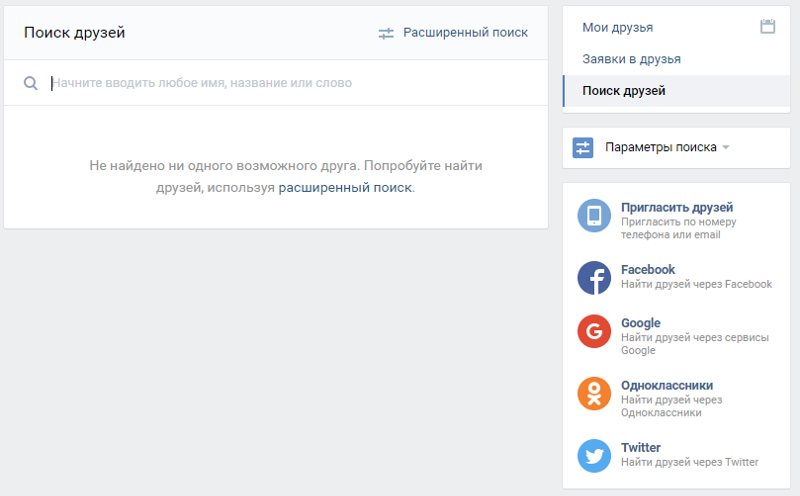Click the Одноклассники logo icon
Viewport: 800px width, 496px height.
[x=594, y=393]
